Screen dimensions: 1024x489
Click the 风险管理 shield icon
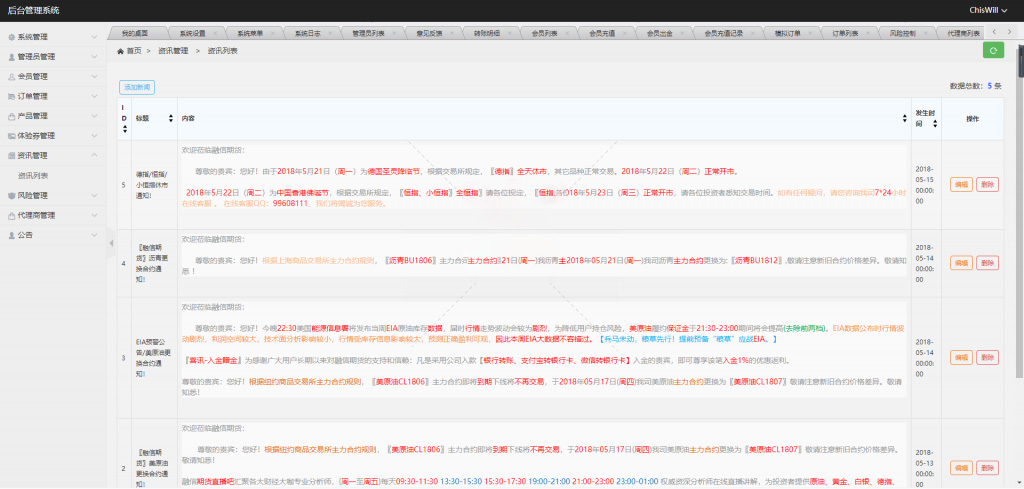(x=11, y=195)
